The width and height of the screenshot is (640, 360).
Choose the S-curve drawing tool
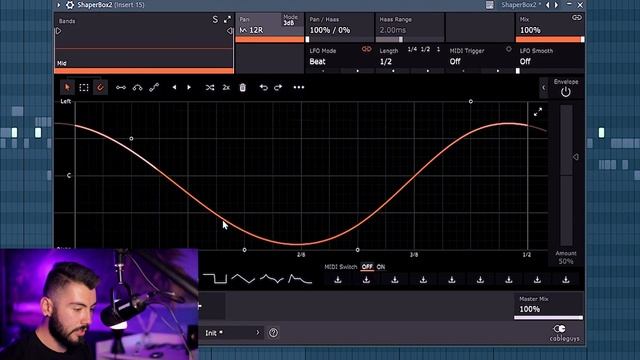[154, 87]
